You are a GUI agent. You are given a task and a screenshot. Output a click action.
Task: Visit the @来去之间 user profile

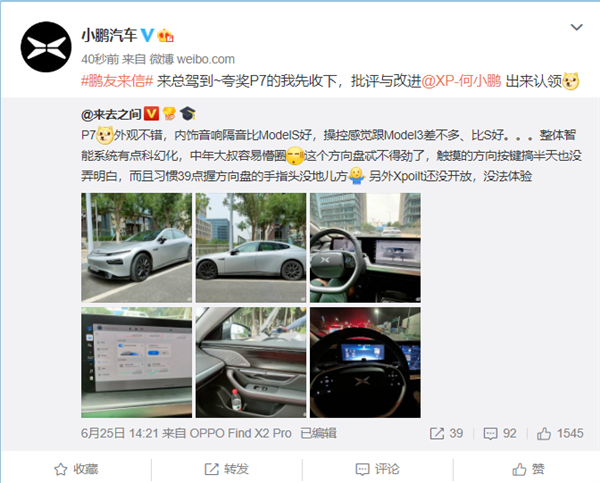point(111,114)
